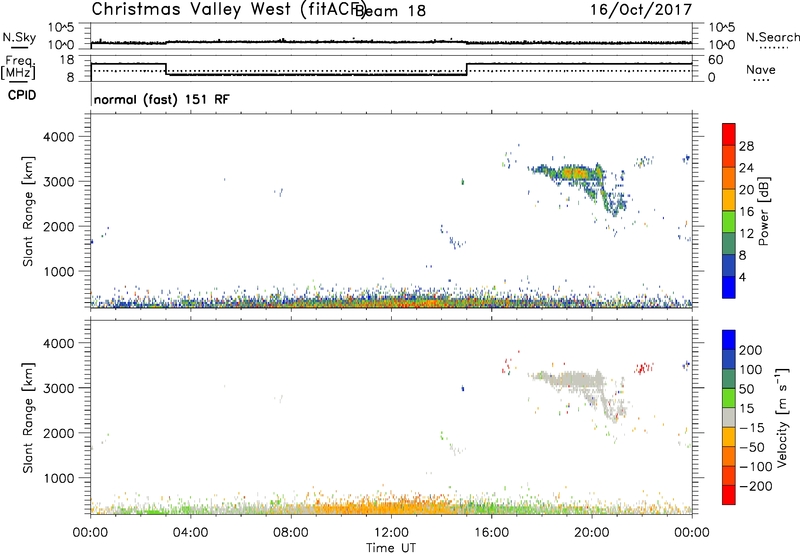Click the 'Freq. [MHz]' axis label
The width and height of the screenshot is (800, 554).
click(x=20, y=68)
